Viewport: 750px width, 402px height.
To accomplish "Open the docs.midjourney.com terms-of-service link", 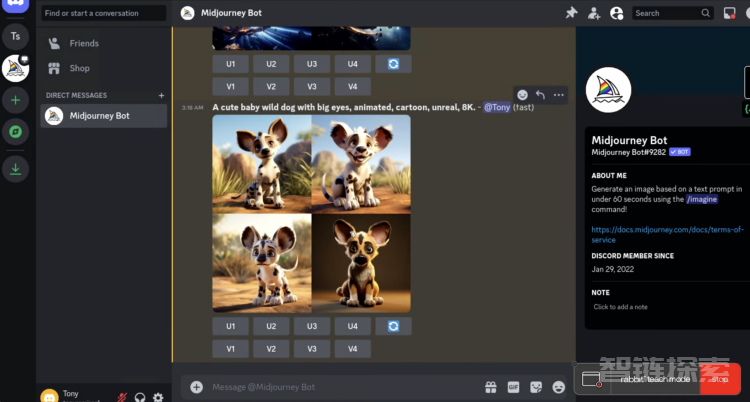I will (667, 234).
